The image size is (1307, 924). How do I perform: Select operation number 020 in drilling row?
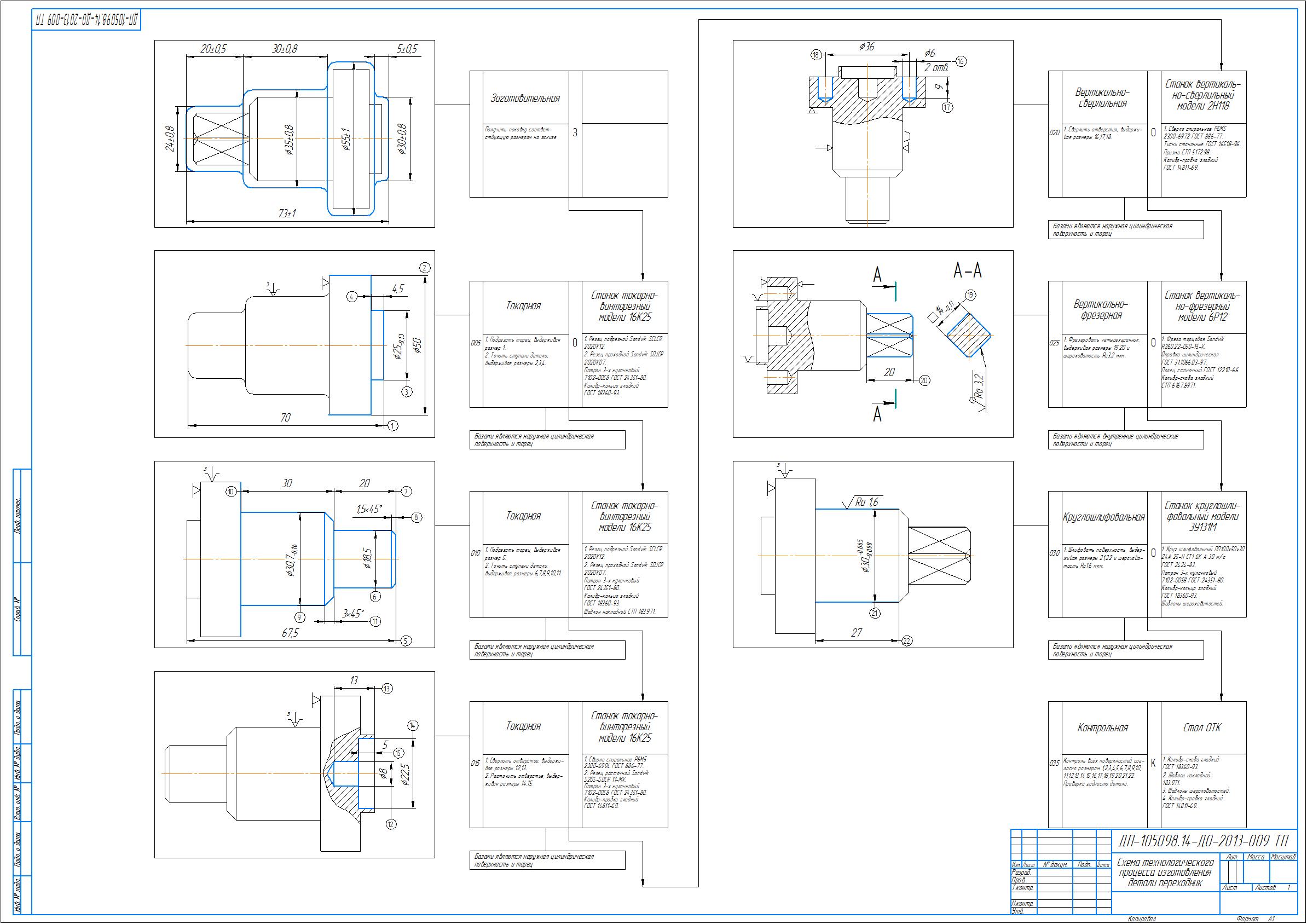[1054, 132]
